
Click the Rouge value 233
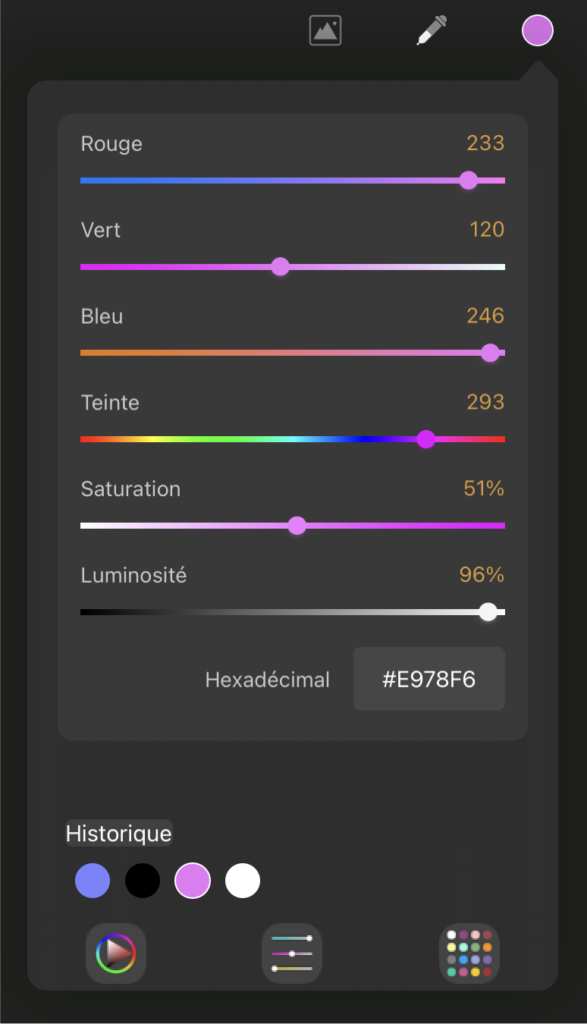[485, 143]
